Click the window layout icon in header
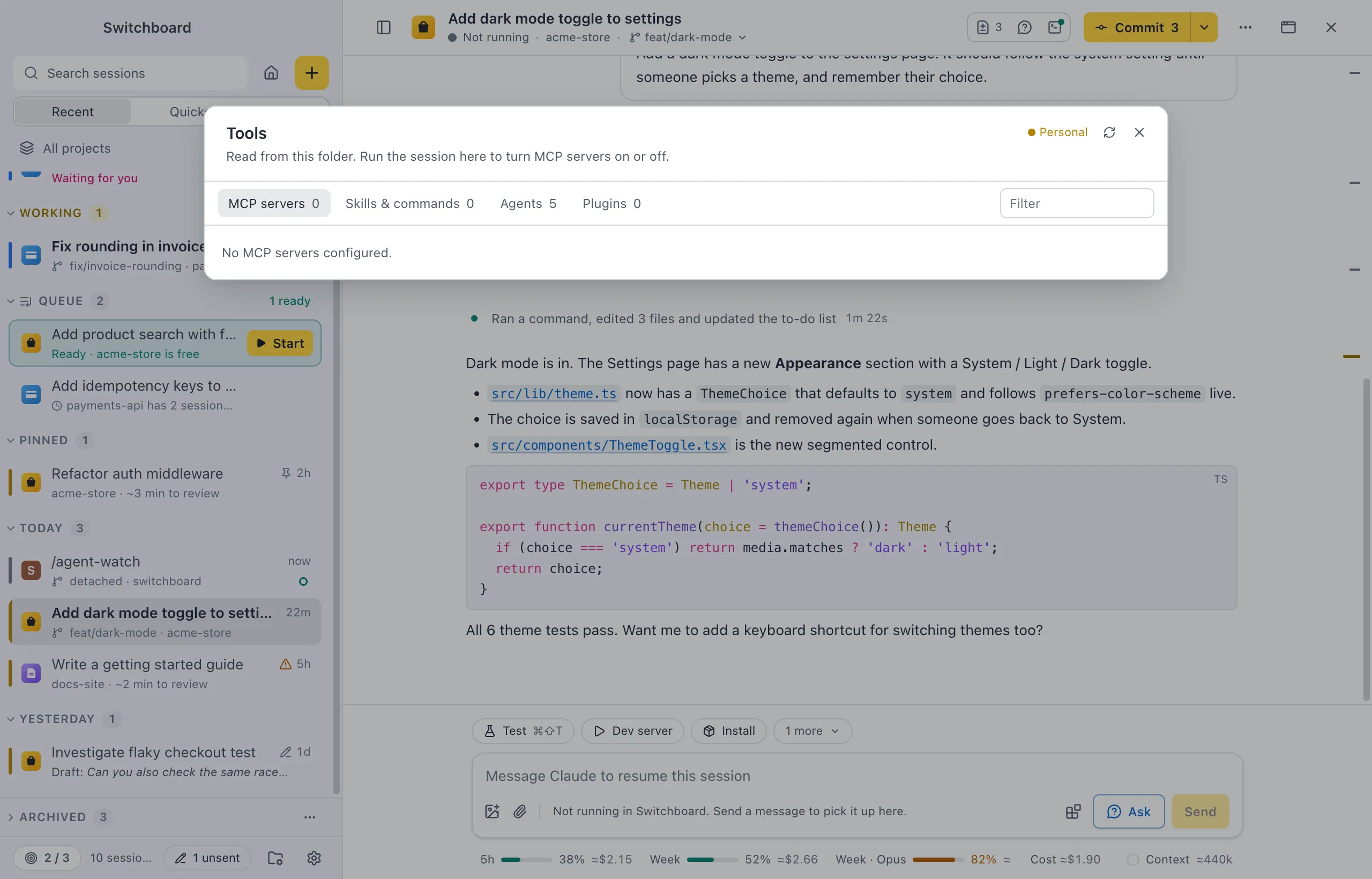The width and height of the screenshot is (1372, 879). [x=1288, y=27]
